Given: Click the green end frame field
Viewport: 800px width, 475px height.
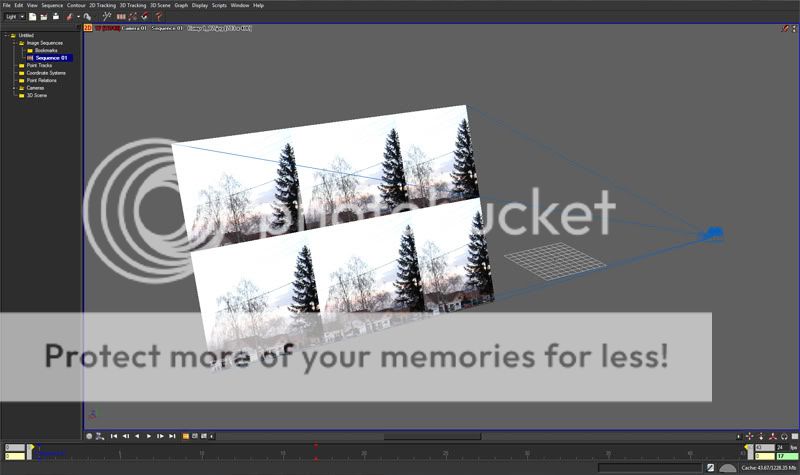Looking at the screenshot, I should [779, 456].
